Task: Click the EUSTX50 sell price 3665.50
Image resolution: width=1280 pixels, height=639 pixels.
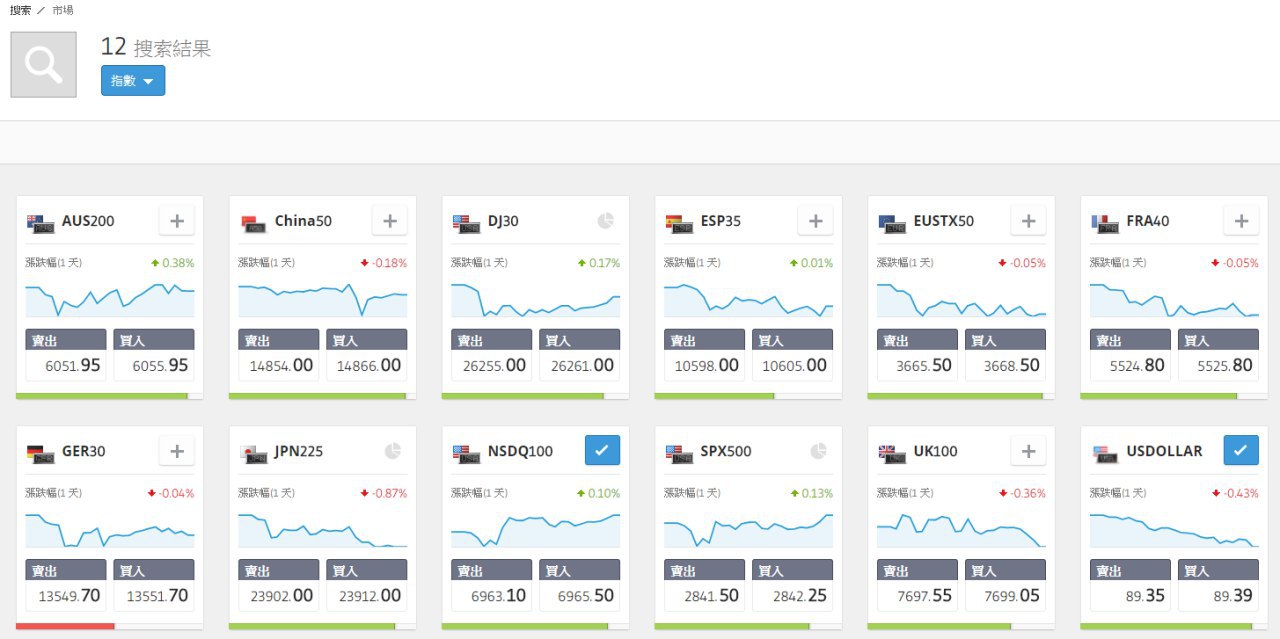Action: [x=918, y=366]
